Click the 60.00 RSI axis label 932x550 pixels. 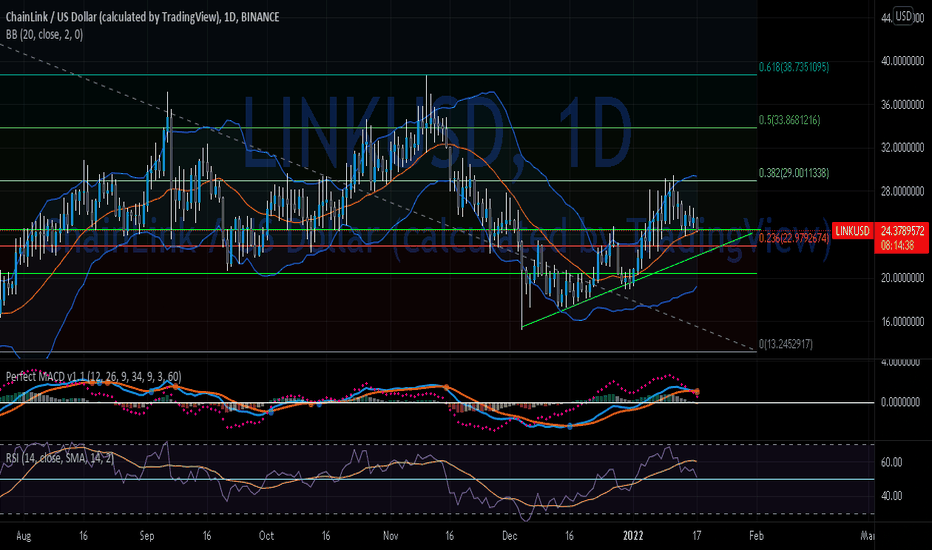891,463
